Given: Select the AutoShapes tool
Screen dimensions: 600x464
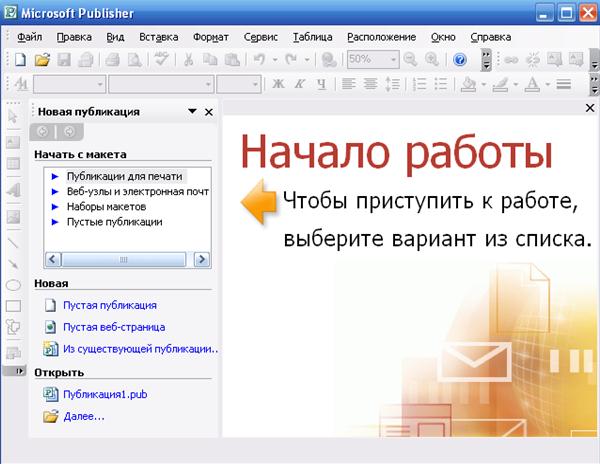Looking at the screenshot, I should click(13, 327).
